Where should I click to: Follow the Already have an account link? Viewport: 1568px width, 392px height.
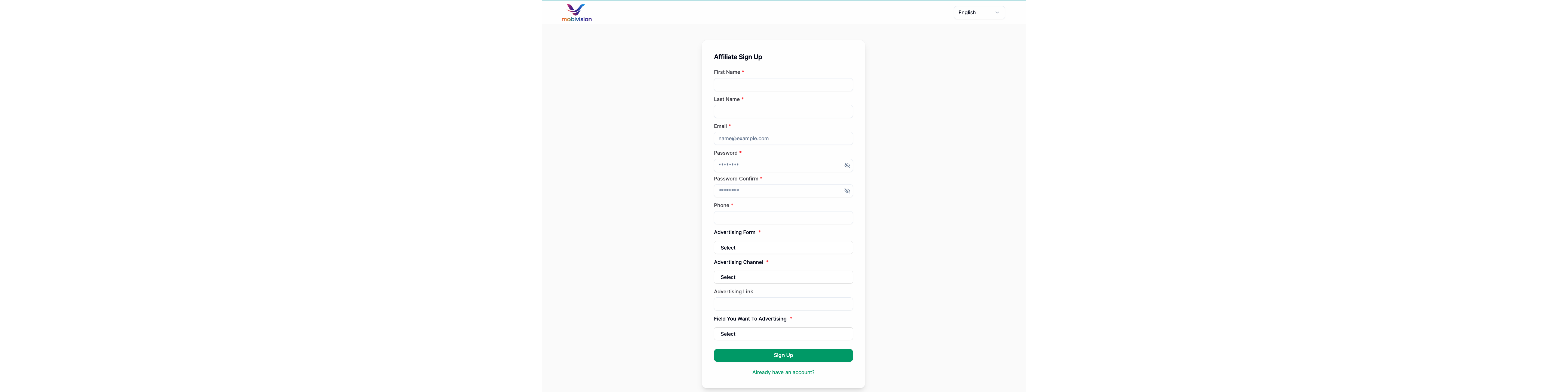(x=783, y=372)
